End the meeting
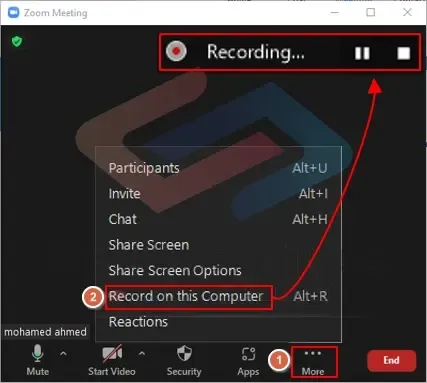Image resolution: width=427 pixels, height=383 pixels. pos(391,360)
